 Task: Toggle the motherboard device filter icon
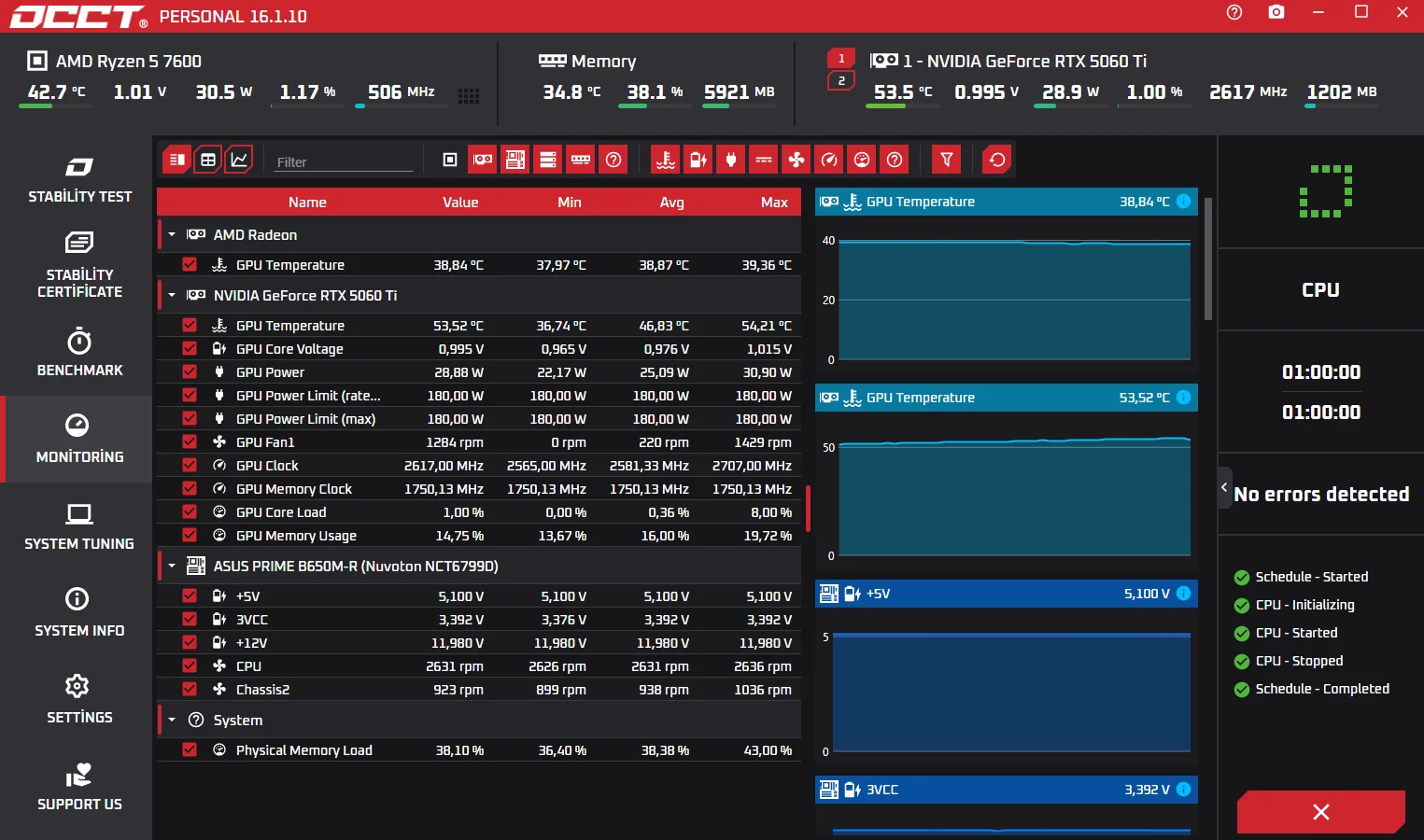coord(515,160)
